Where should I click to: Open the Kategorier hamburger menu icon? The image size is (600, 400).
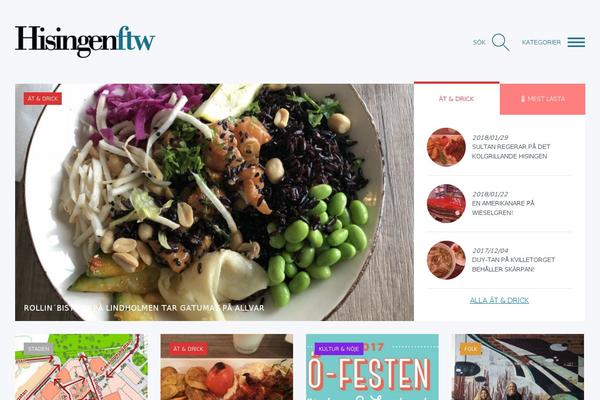click(576, 42)
